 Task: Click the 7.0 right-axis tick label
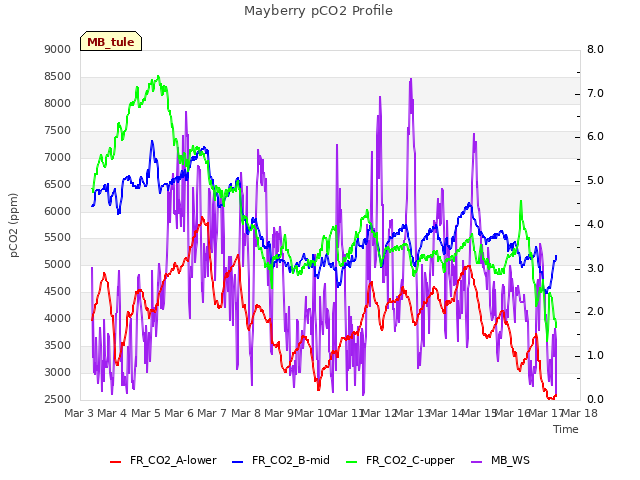click(x=595, y=93)
